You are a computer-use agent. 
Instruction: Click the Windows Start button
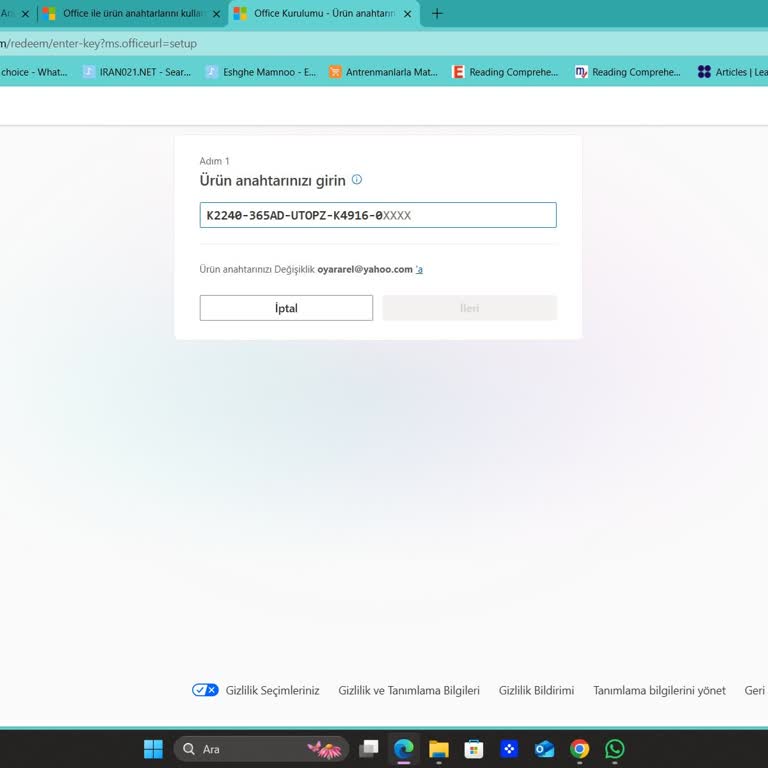[153, 749]
